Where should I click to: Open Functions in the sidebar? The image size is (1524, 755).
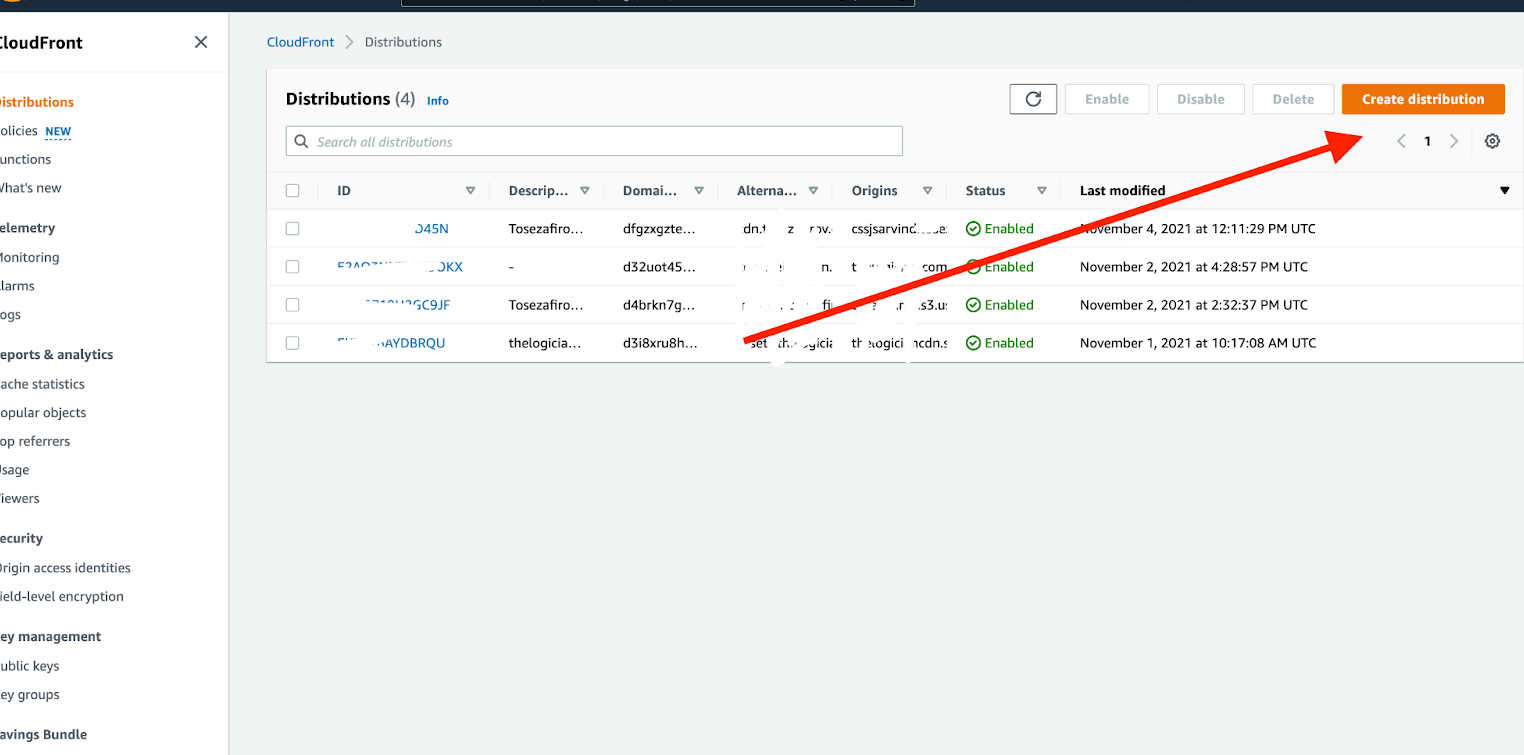(x=25, y=159)
